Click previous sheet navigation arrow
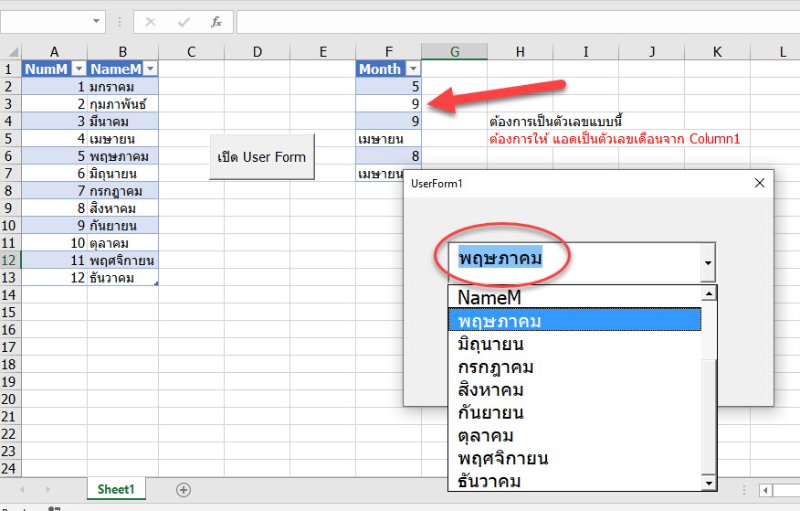The width and height of the screenshot is (800, 511). pyautogui.click(x=21, y=489)
